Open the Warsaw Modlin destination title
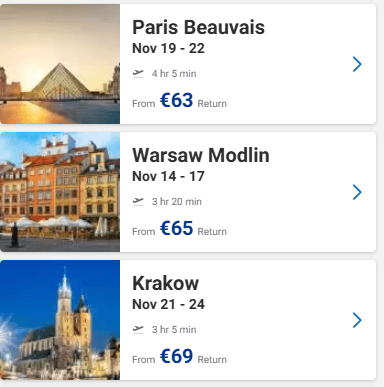384x387 pixels. (x=201, y=155)
